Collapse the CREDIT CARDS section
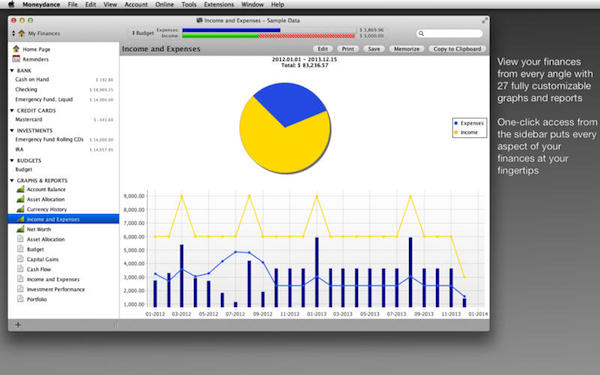 pos(12,110)
